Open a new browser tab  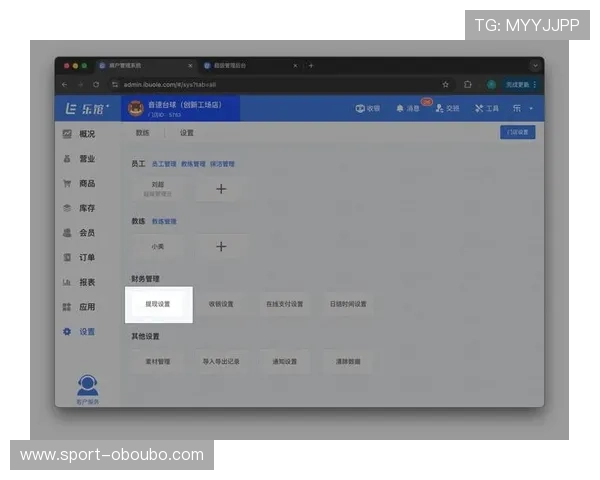tap(311, 66)
